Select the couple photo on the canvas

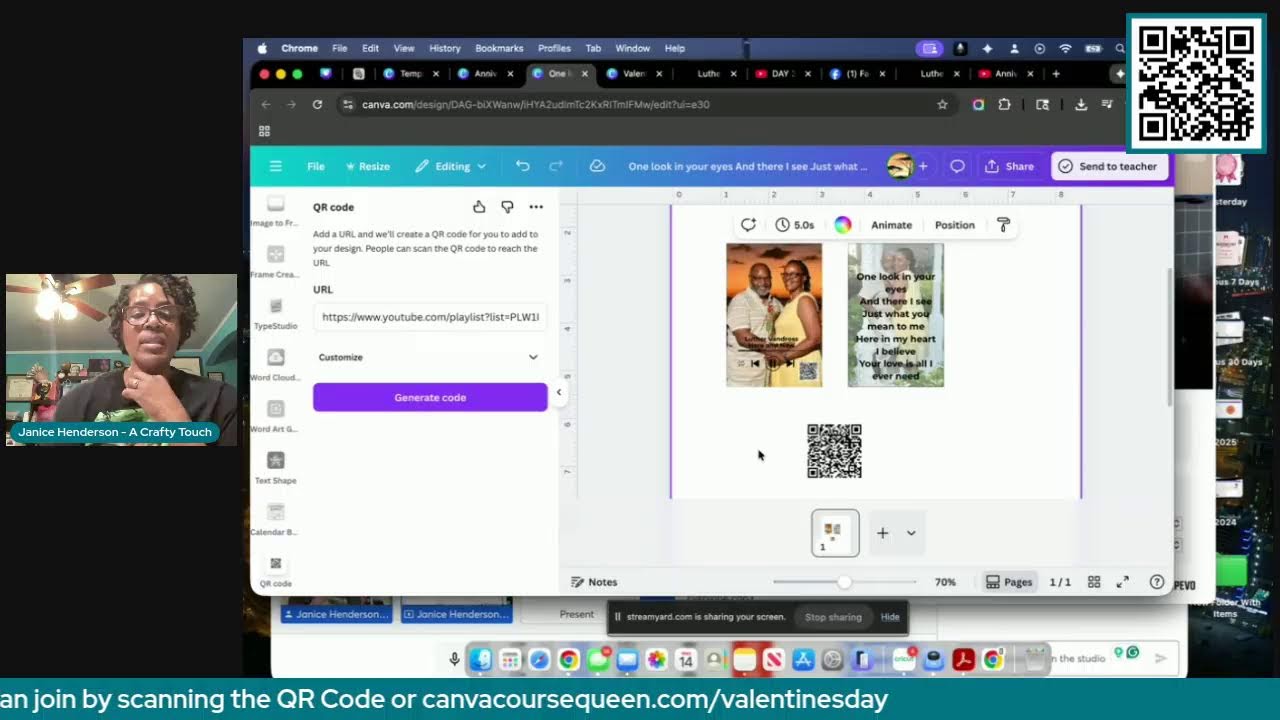point(774,315)
